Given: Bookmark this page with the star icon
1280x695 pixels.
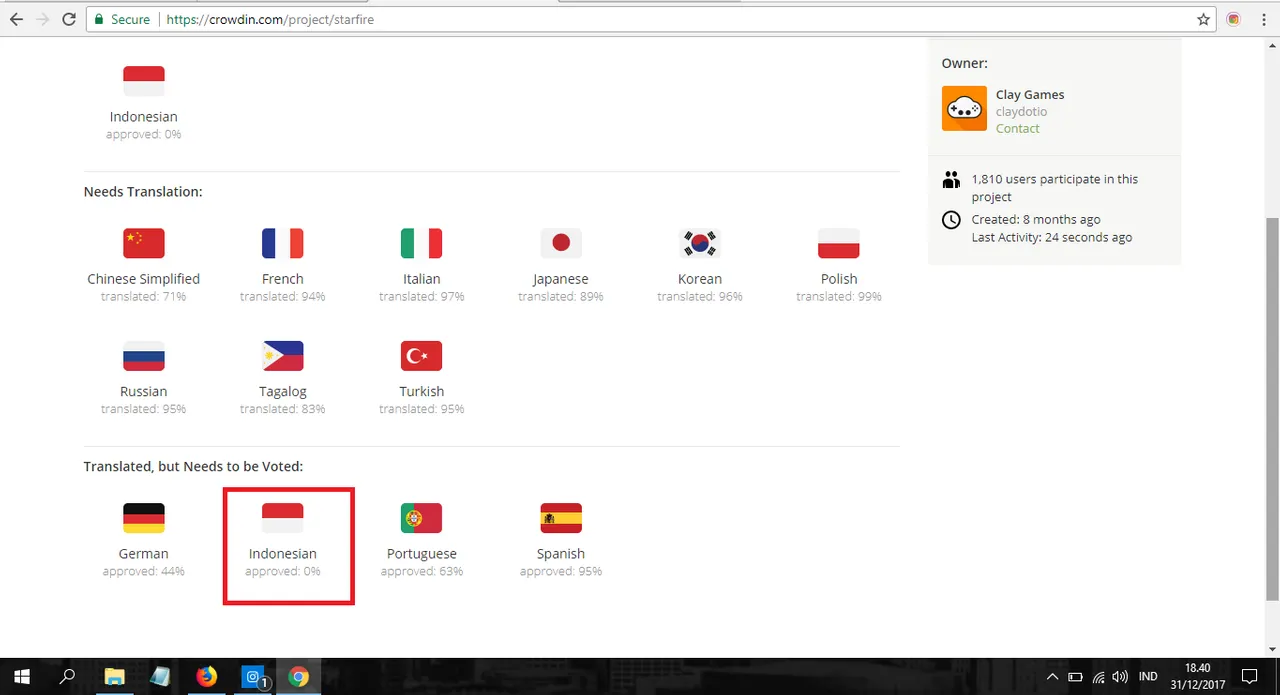Looking at the screenshot, I should (x=1203, y=19).
